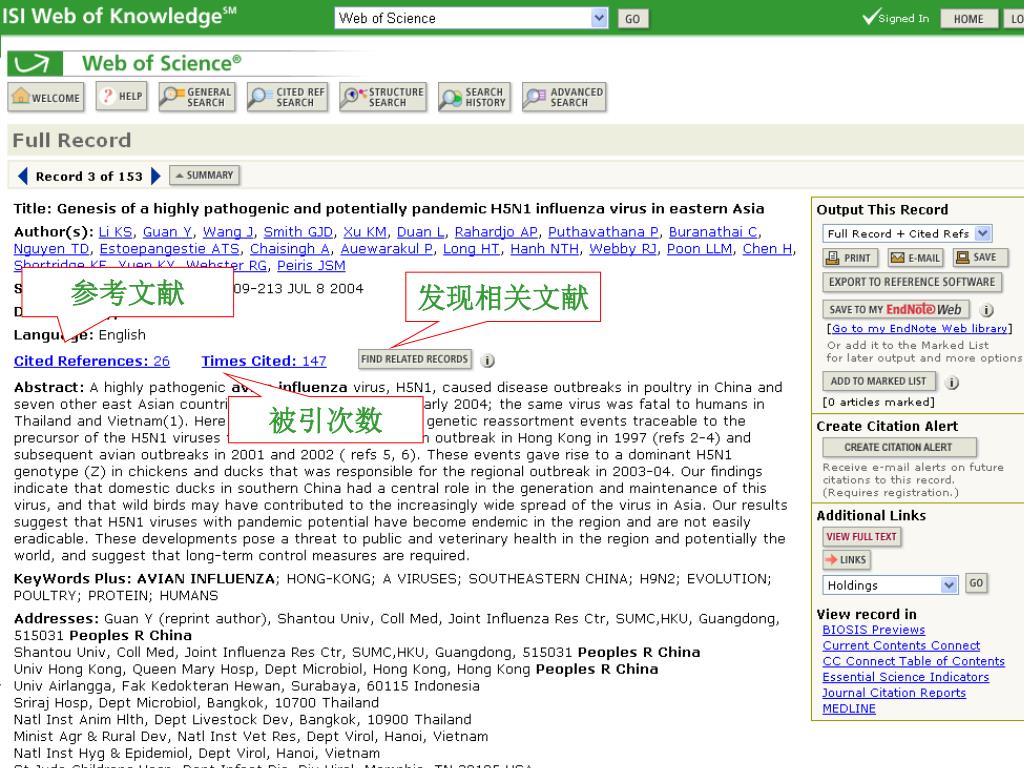View record in MEDLINE
Viewport: 1024px width, 768px height.
pyautogui.click(x=849, y=709)
